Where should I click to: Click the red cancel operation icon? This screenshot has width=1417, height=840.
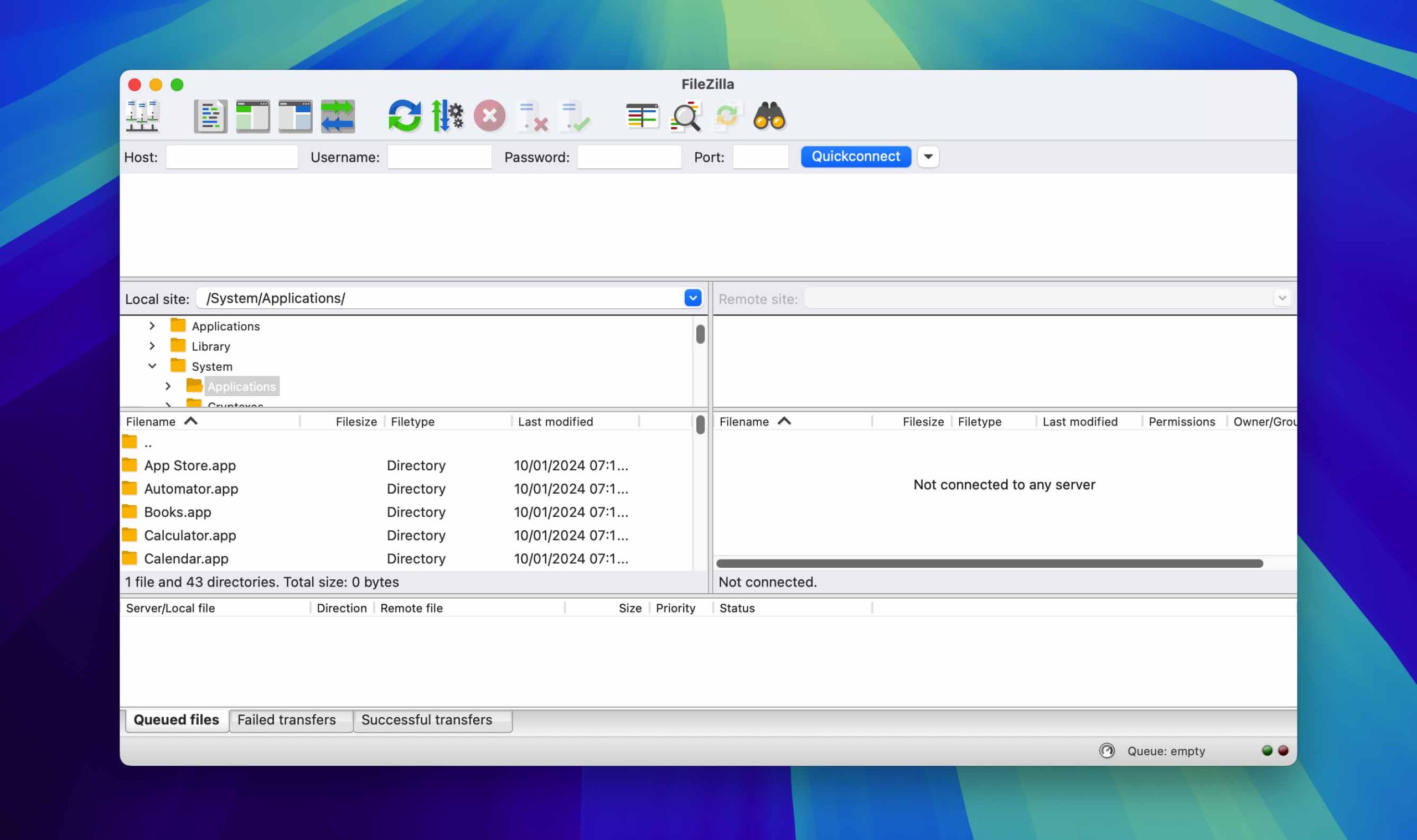(489, 116)
